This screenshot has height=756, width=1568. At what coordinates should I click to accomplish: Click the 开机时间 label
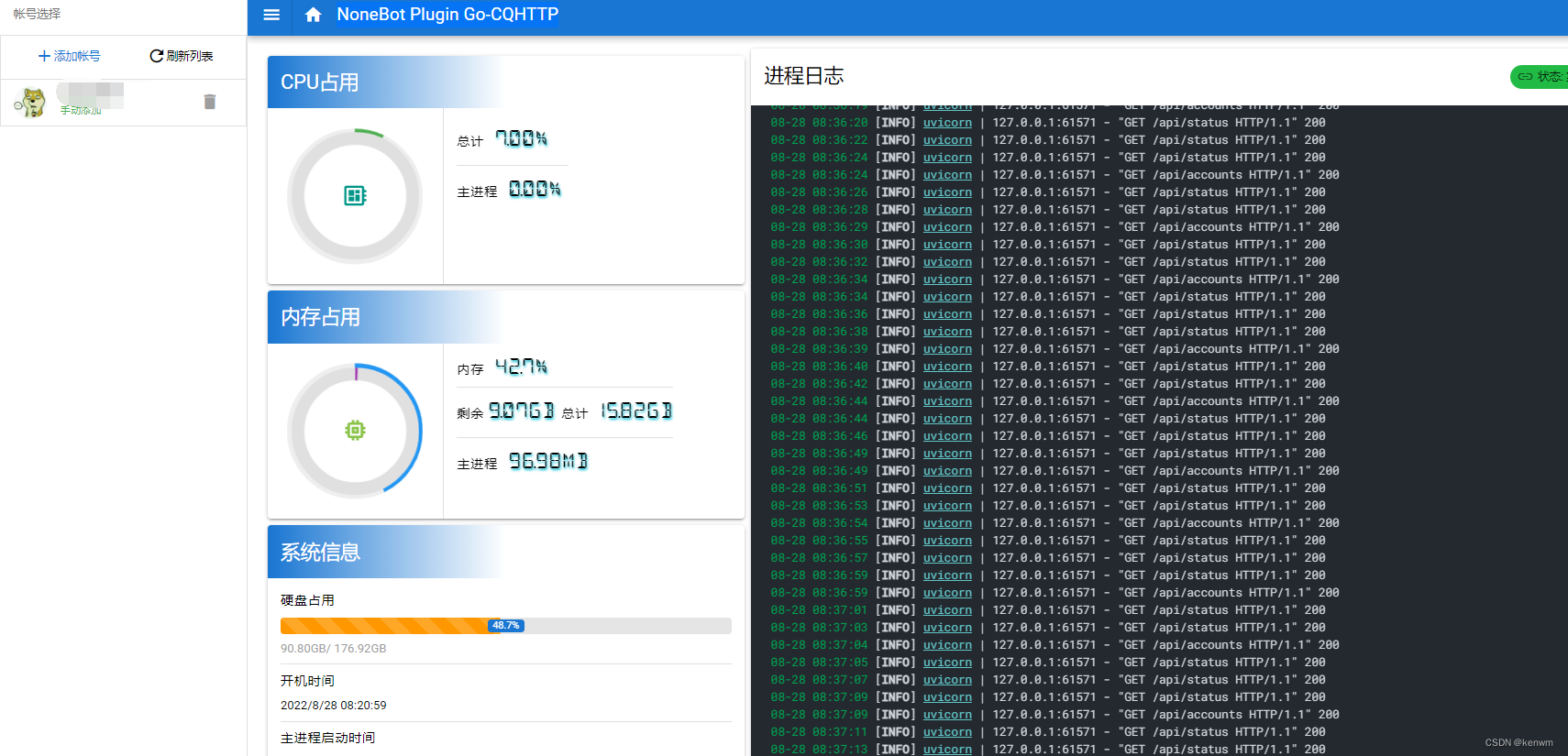click(x=307, y=681)
